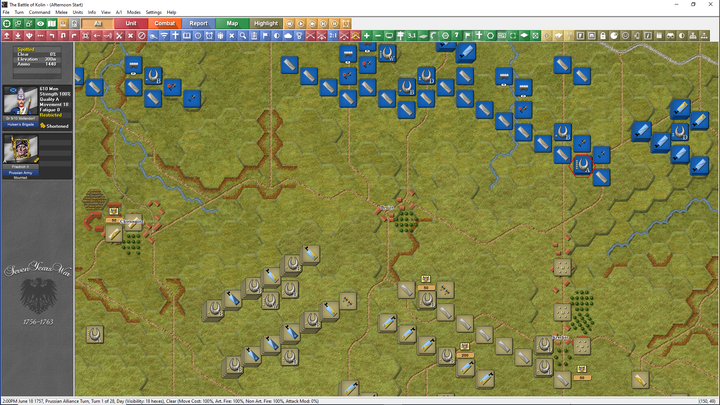Click the skip-to-end playback button
Viewport: 720px width, 405px height.
(x=323, y=23)
